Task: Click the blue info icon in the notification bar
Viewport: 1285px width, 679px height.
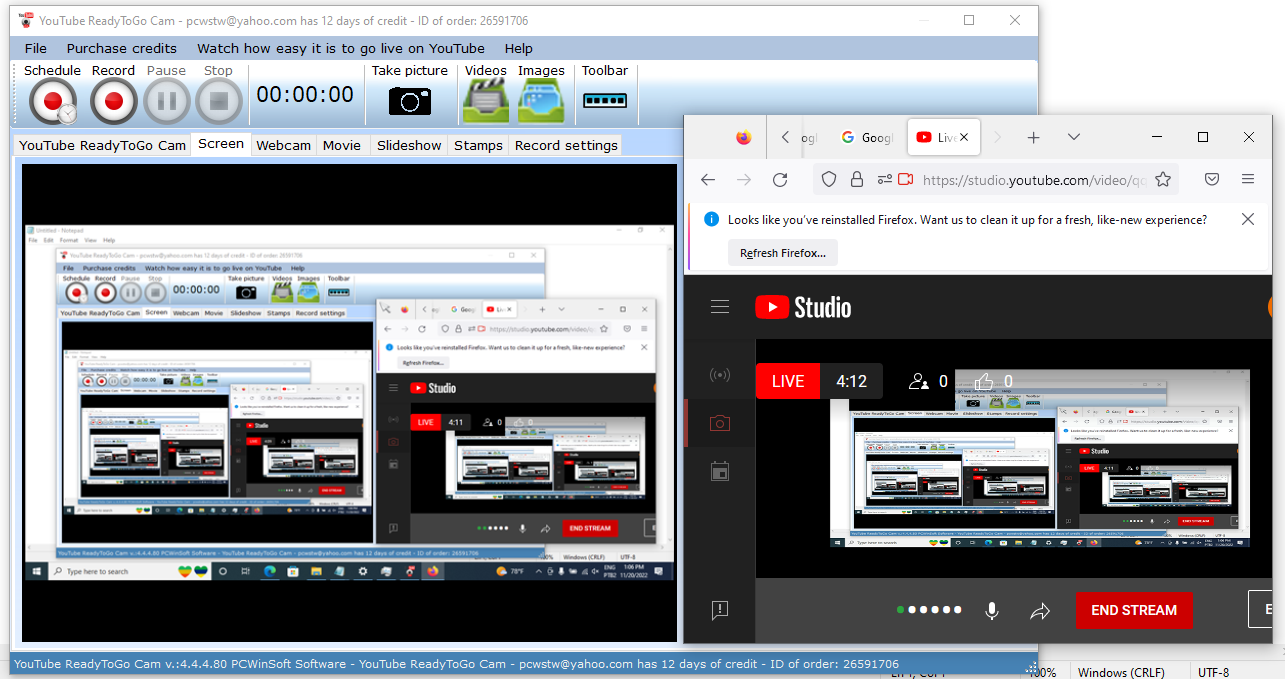Action: click(712, 219)
